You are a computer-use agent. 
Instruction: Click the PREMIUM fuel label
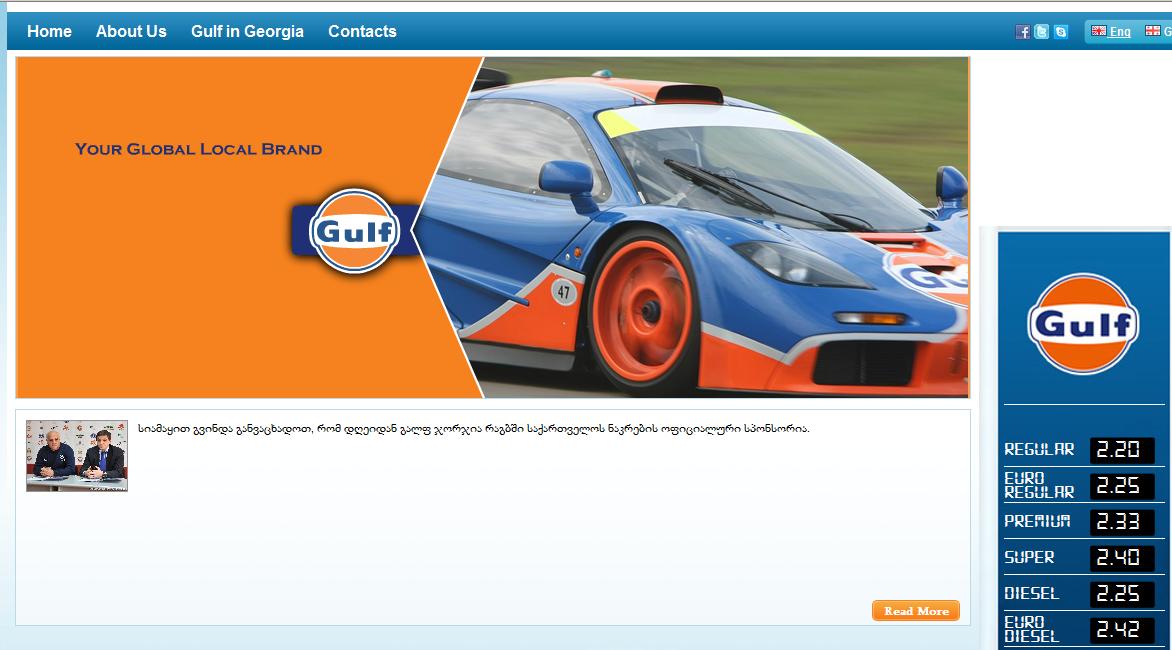[1037, 521]
